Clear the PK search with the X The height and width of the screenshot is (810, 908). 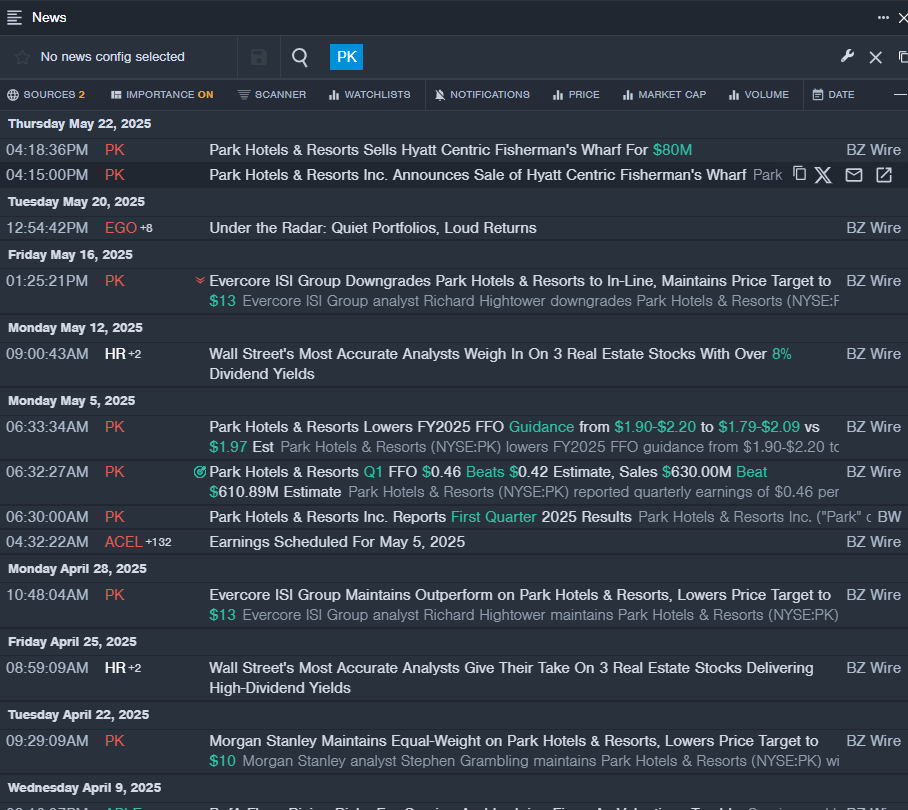point(876,57)
